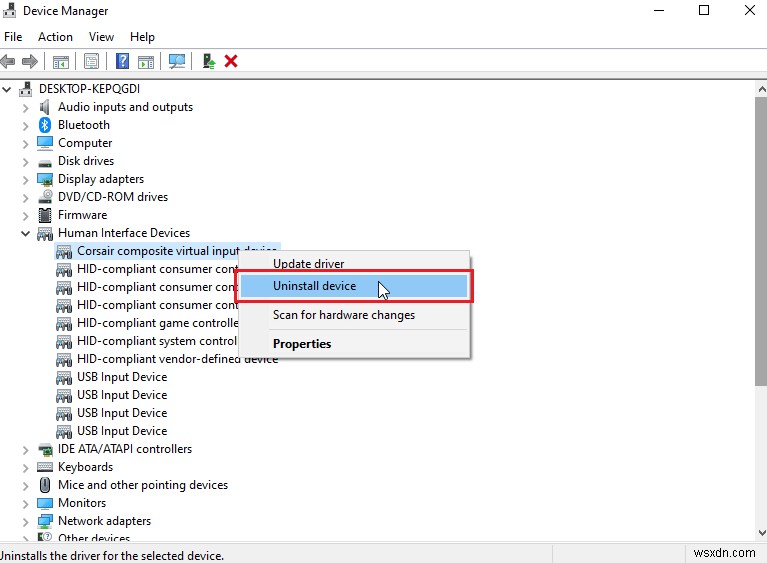
Task: Click the Device Manager title bar icon
Action: [9, 10]
